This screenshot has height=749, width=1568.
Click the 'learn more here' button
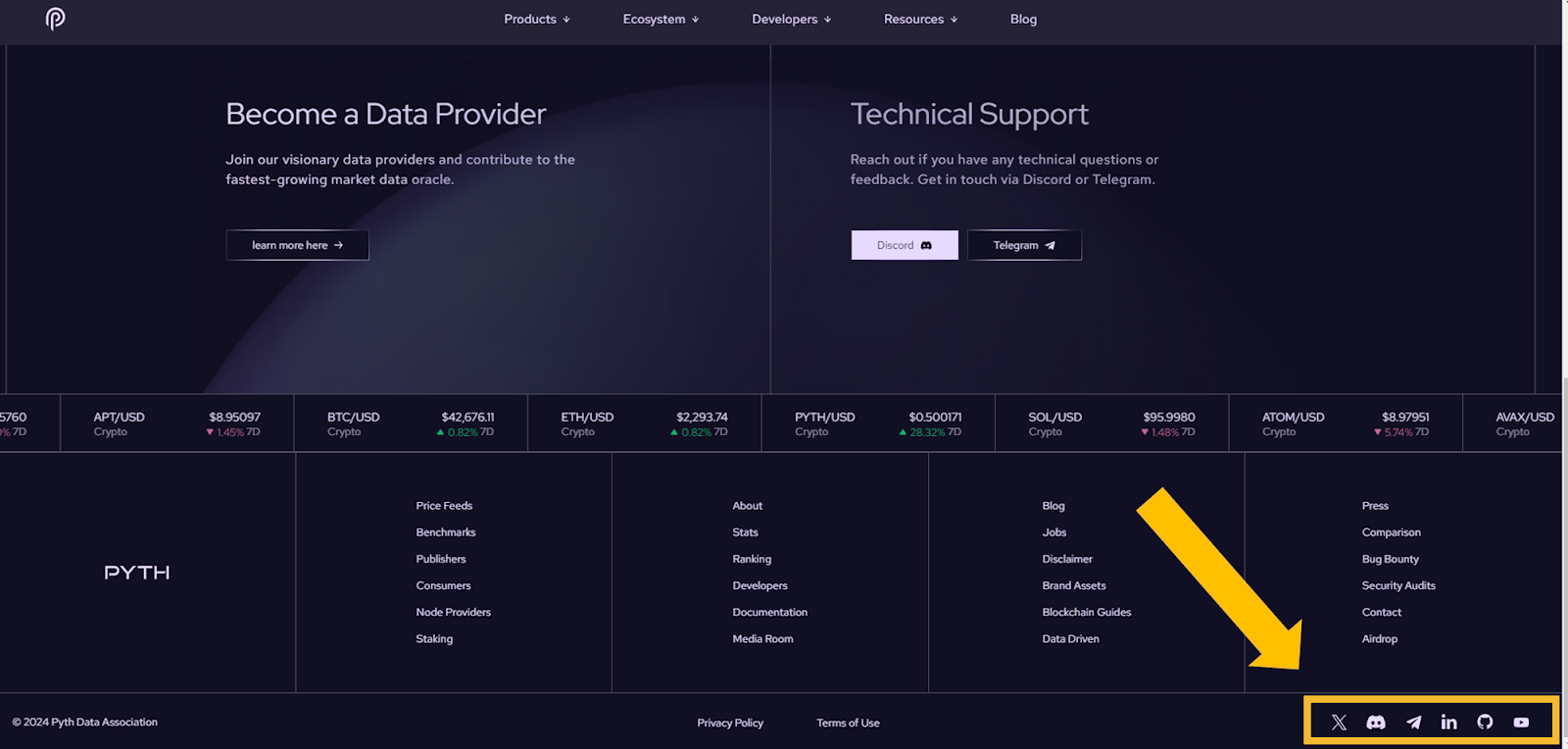click(298, 245)
